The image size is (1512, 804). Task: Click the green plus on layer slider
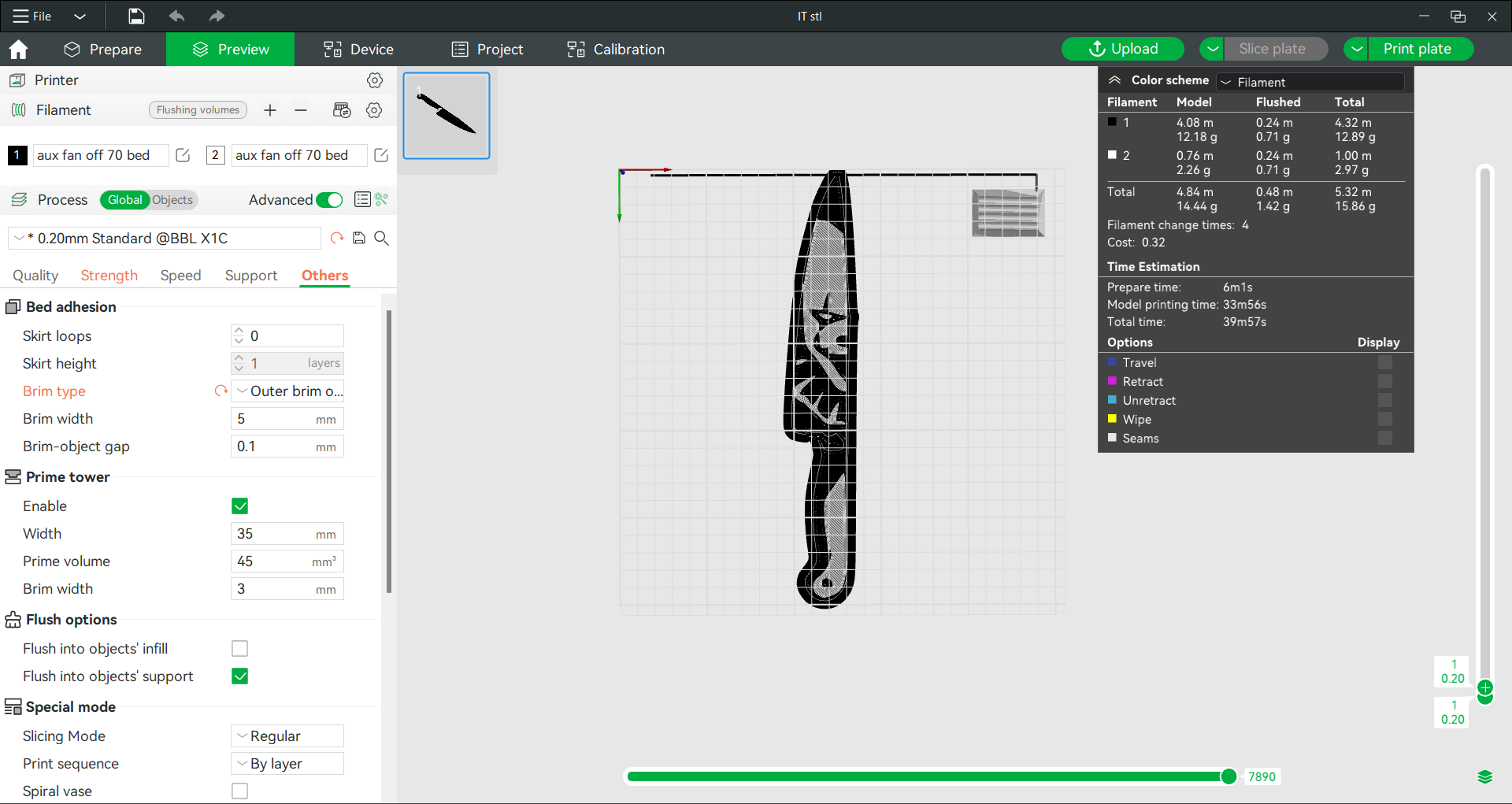(x=1485, y=687)
